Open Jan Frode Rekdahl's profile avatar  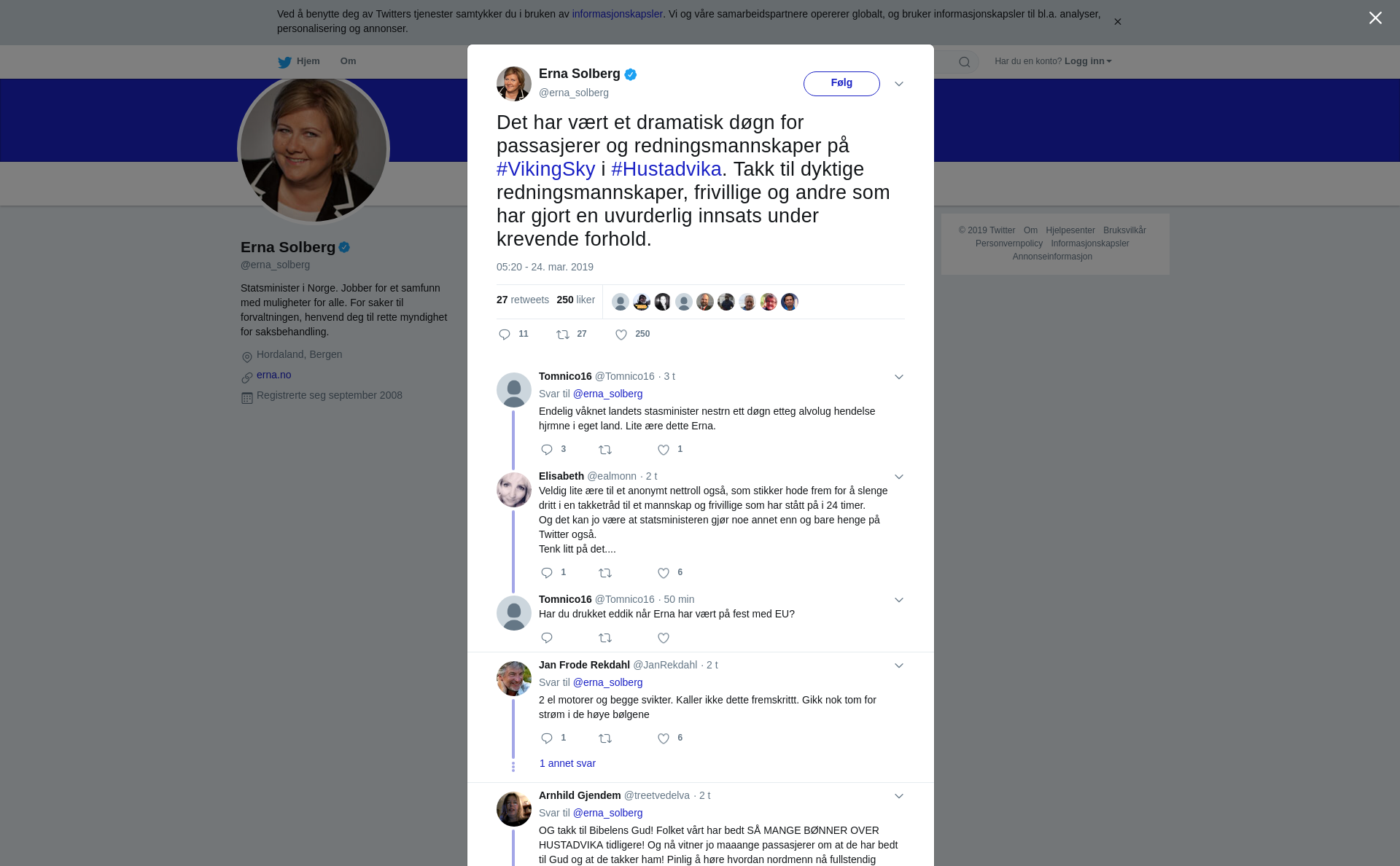514,679
